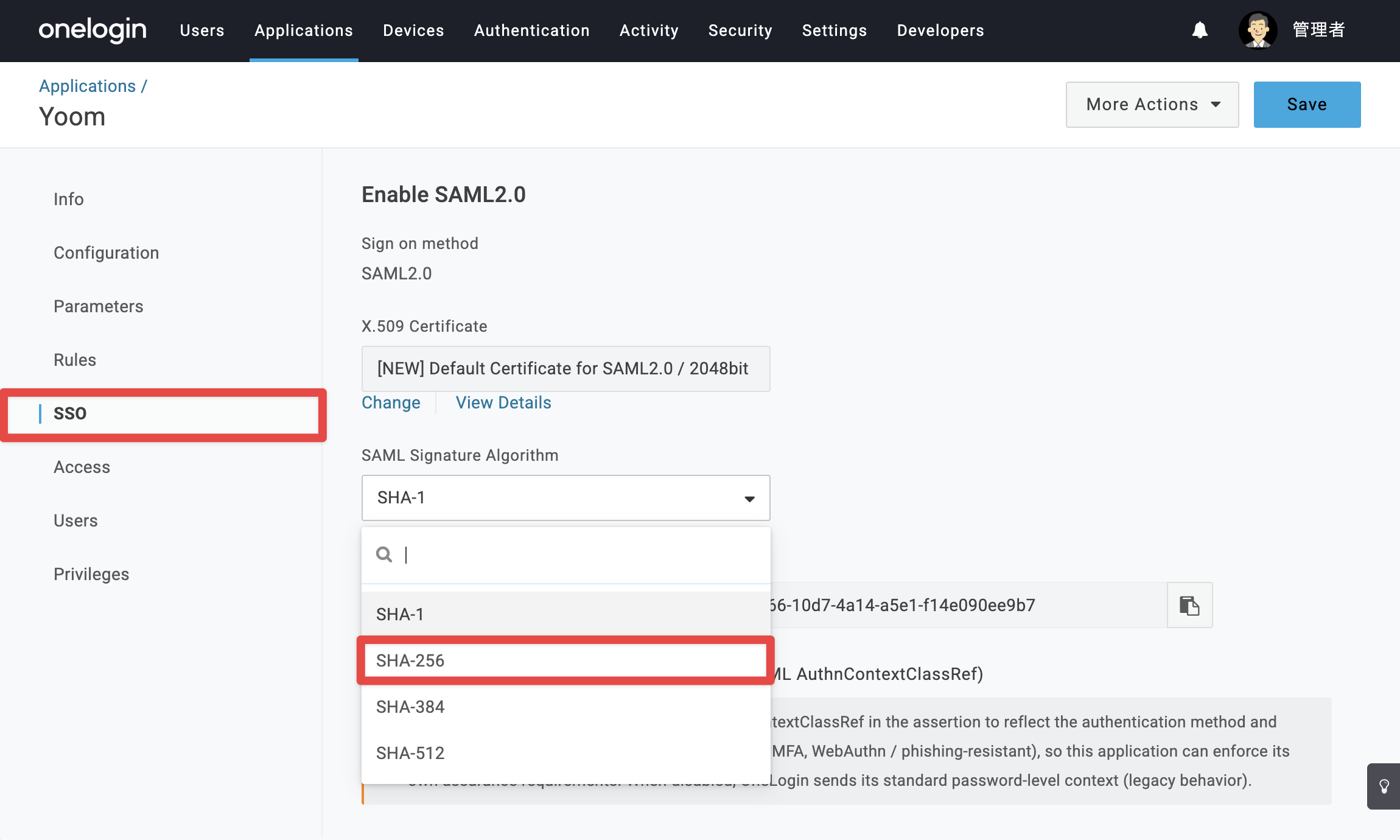
Task: Select SHA-256 from the algorithm list
Action: point(565,660)
